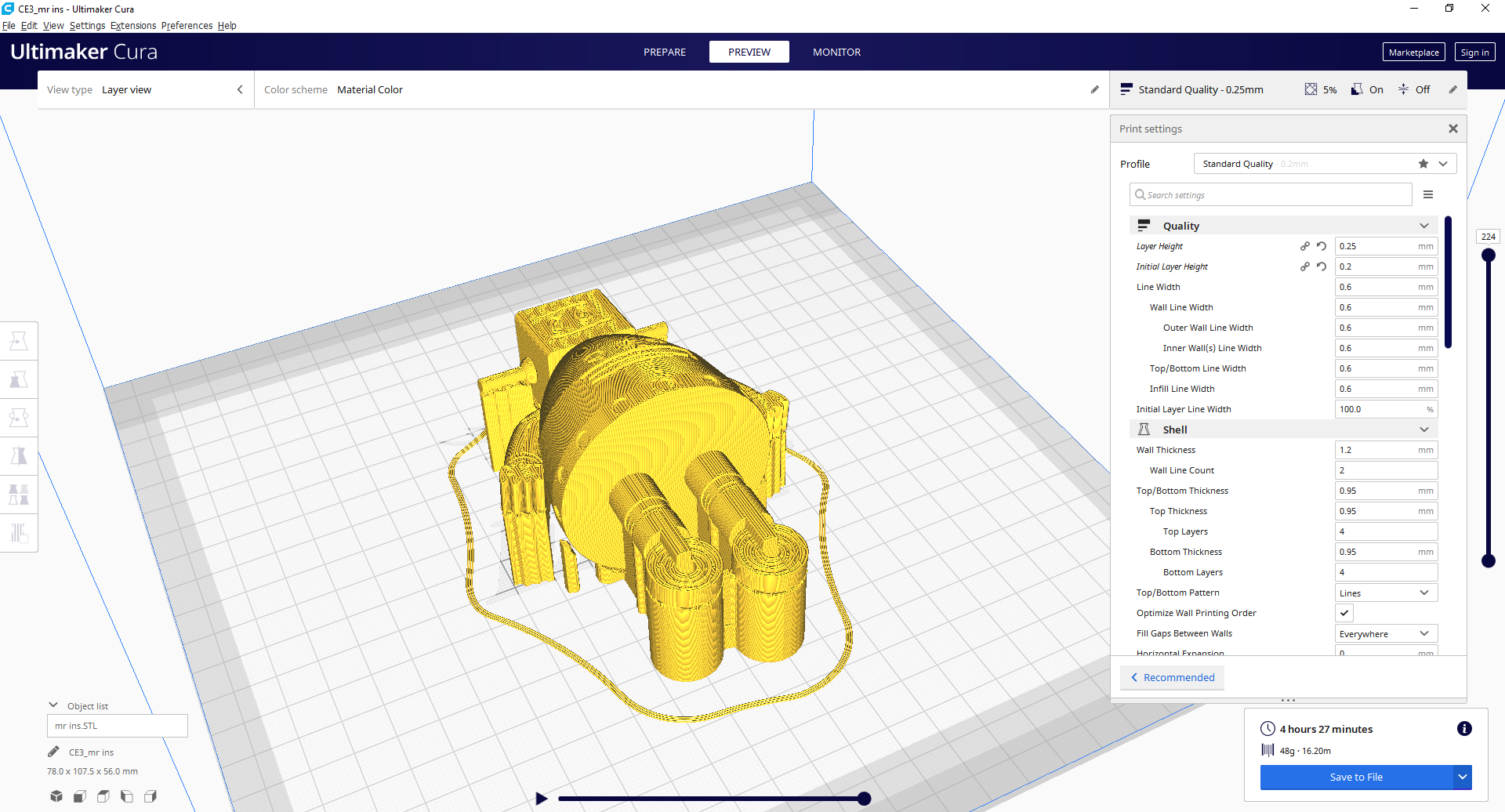Click the lower layer slider handle
The height and width of the screenshot is (812, 1505).
click(x=1489, y=560)
